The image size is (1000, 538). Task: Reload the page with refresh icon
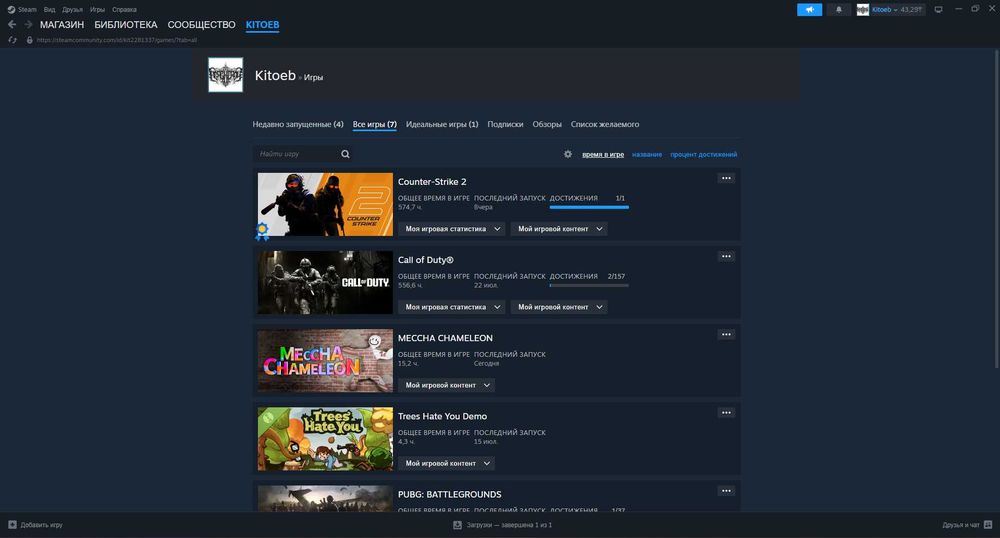(12, 40)
